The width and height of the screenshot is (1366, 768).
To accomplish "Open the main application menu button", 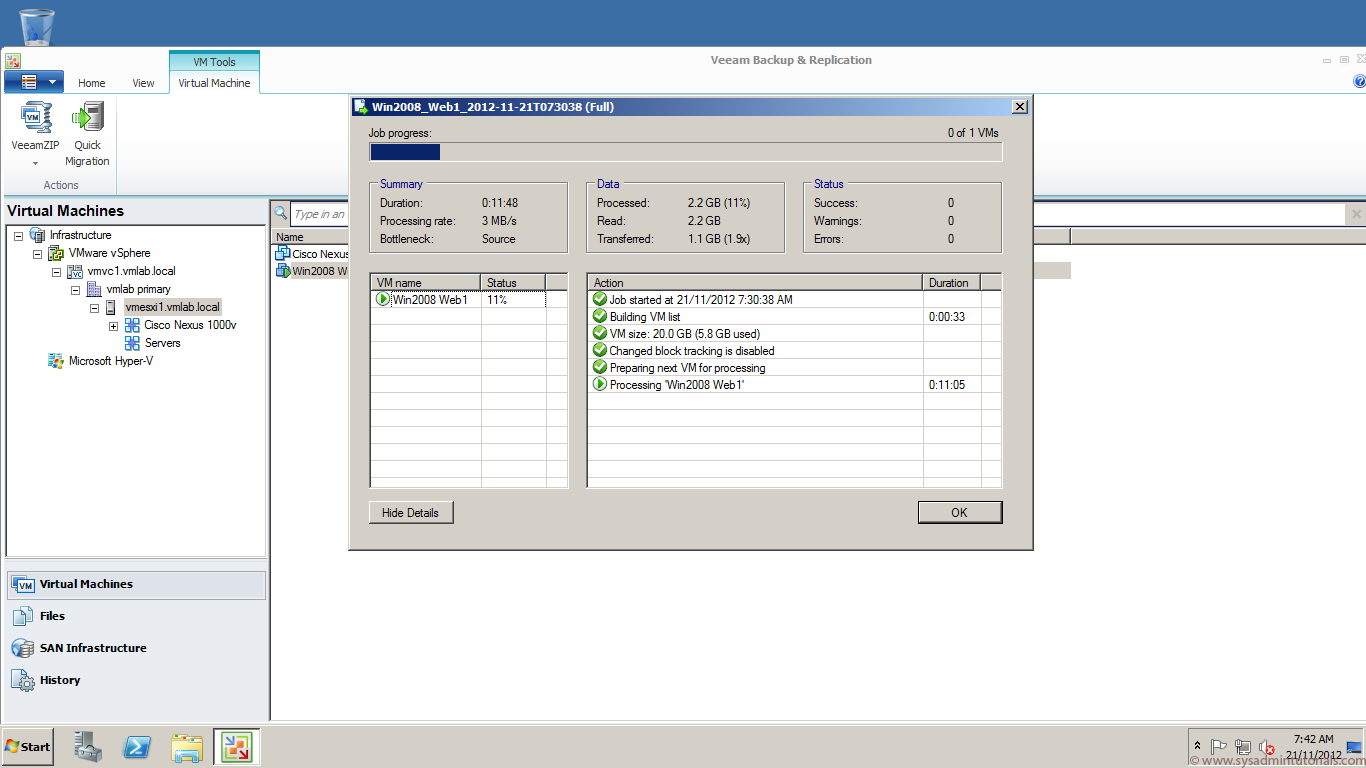I will (33, 82).
